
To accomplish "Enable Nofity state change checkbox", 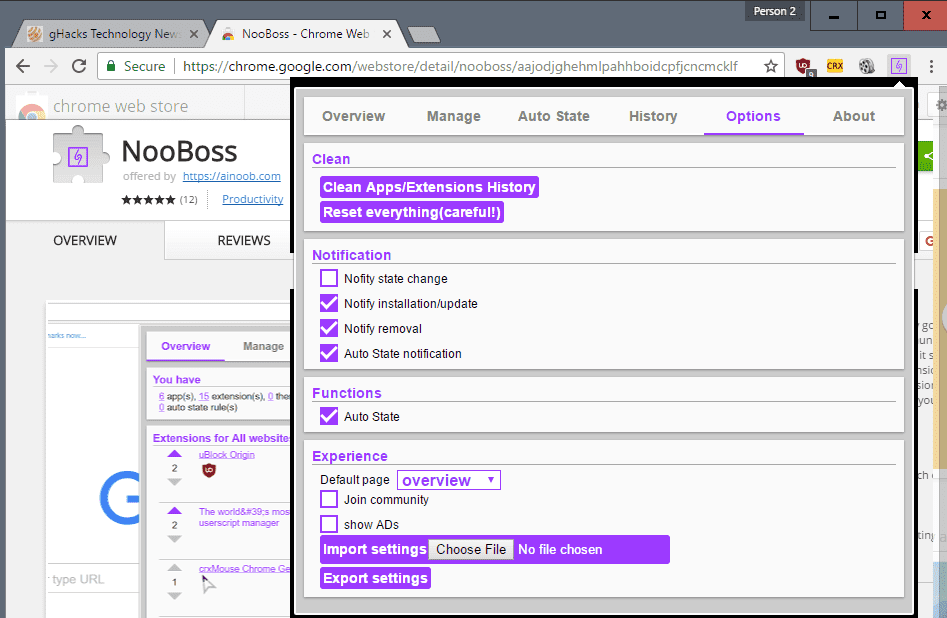I will [x=329, y=278].
